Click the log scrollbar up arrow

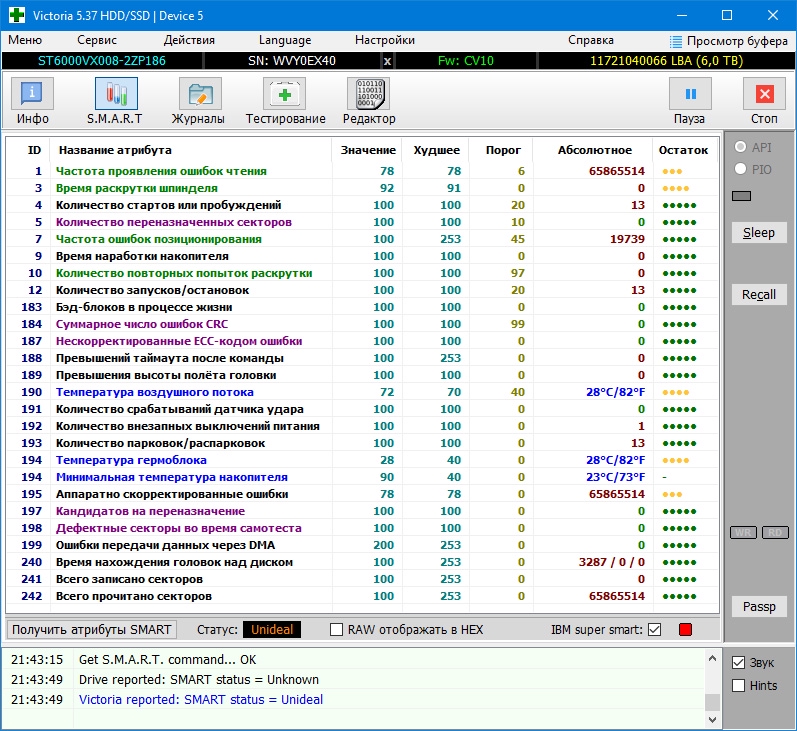(712, 658)
